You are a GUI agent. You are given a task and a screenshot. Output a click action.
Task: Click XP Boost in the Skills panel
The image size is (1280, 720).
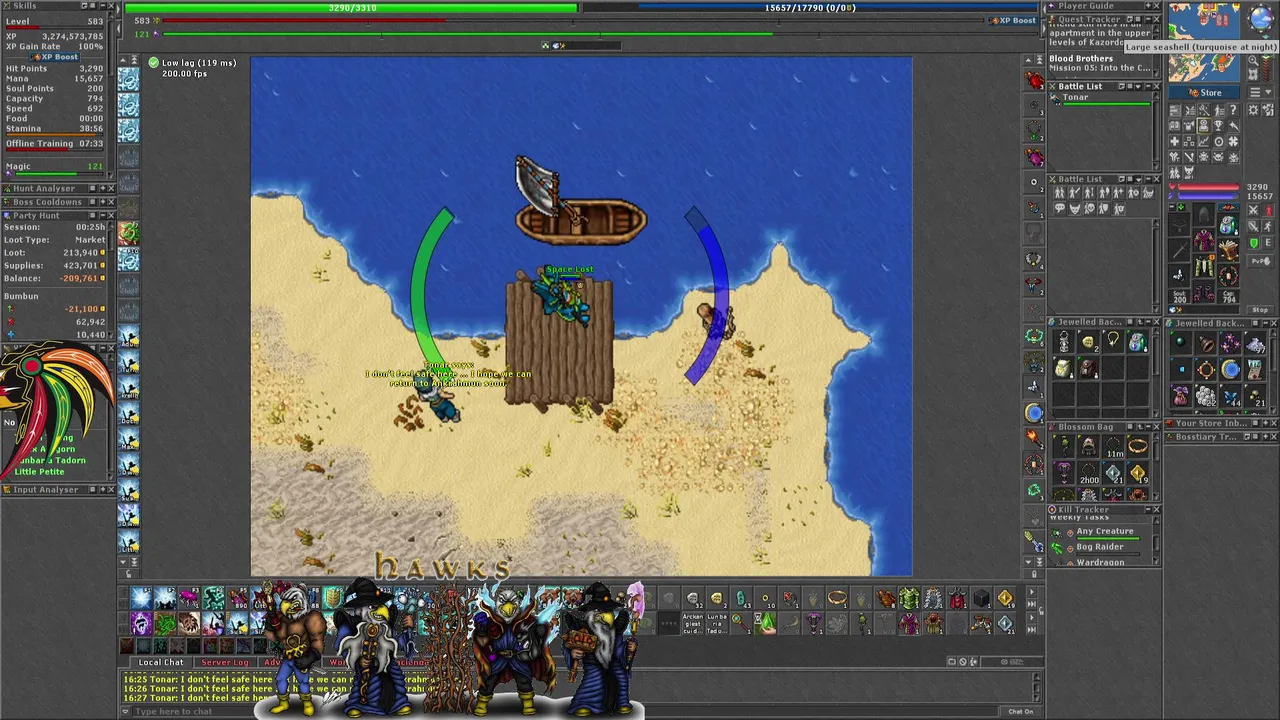pos(54,57)
